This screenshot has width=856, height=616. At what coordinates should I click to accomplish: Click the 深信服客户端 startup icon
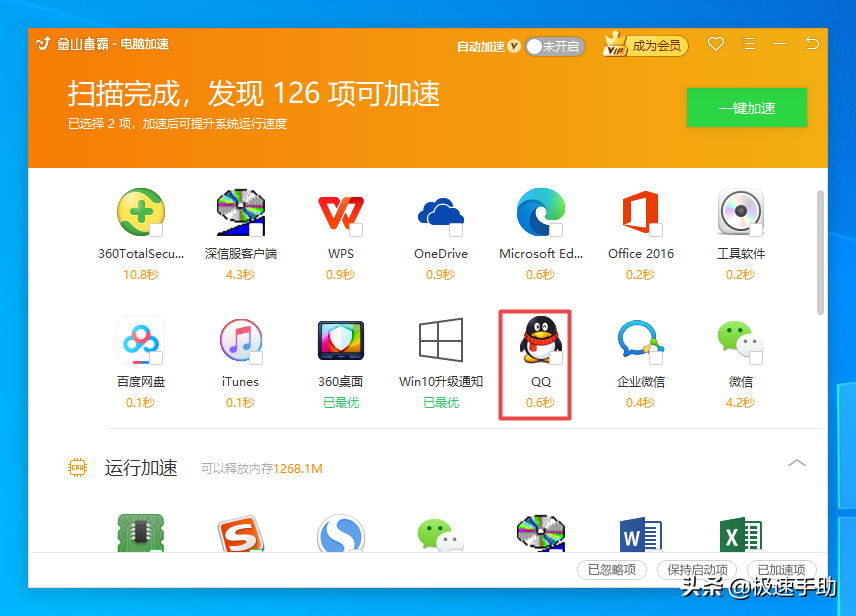click(x=241, y=212)
